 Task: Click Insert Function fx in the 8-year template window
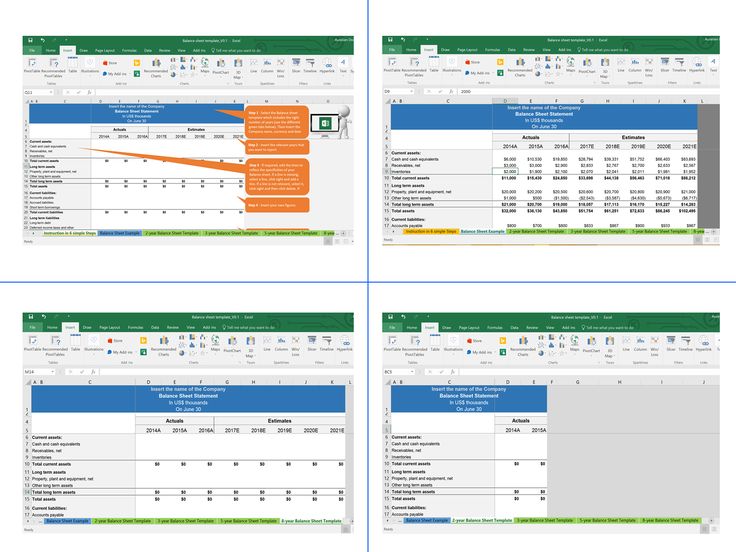point(93,372)
